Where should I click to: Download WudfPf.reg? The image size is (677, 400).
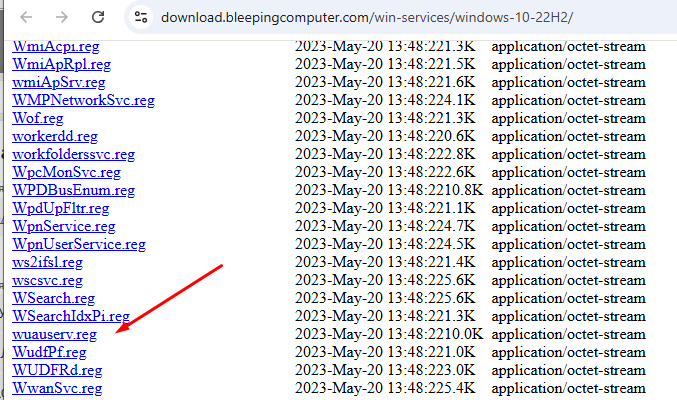pyautogui.click(x=49, y=352)
